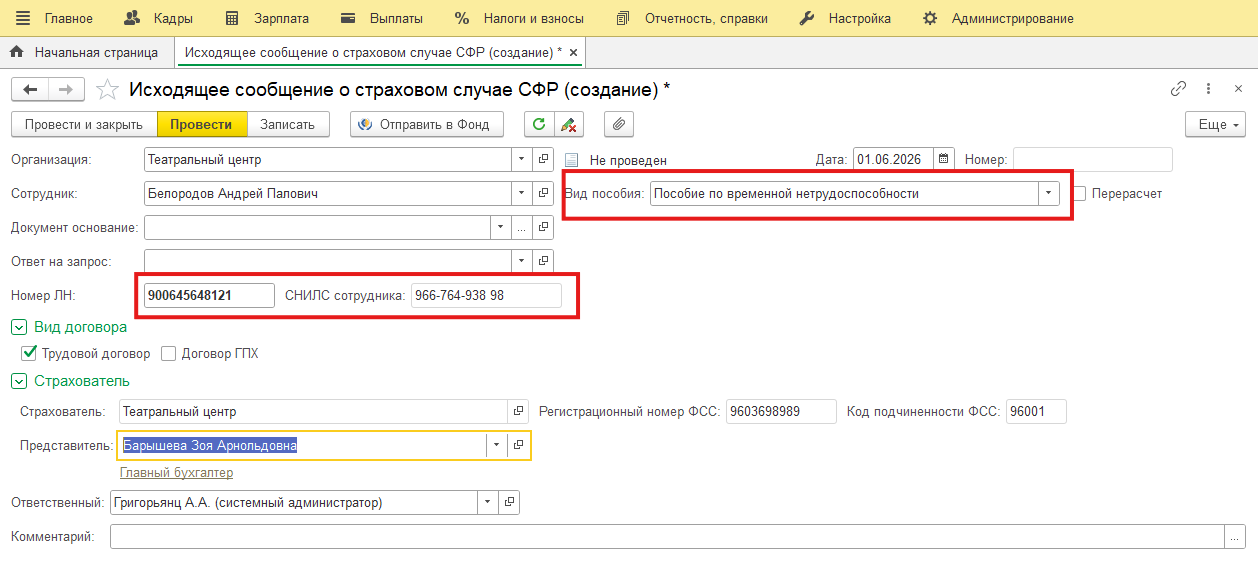
Task: Uncheck the Трудовой договор checkbox
Action: (x=29, y=353)
